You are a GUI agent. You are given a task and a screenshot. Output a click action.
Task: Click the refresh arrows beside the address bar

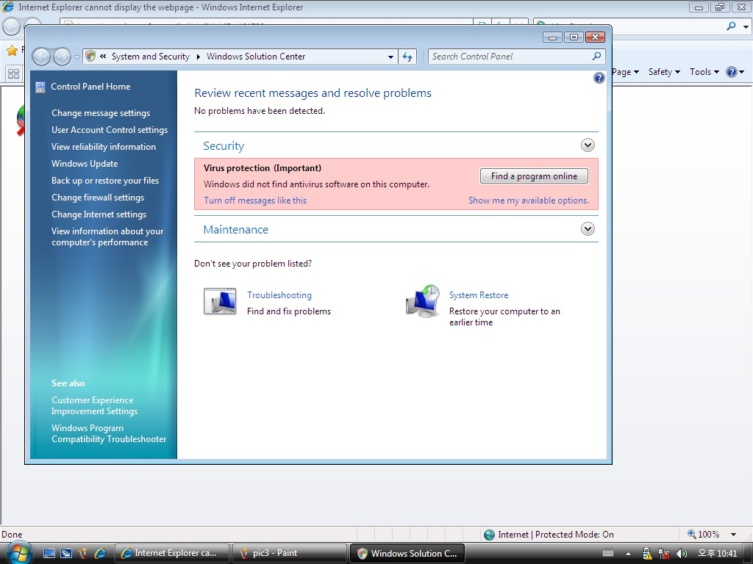point(407,57)
